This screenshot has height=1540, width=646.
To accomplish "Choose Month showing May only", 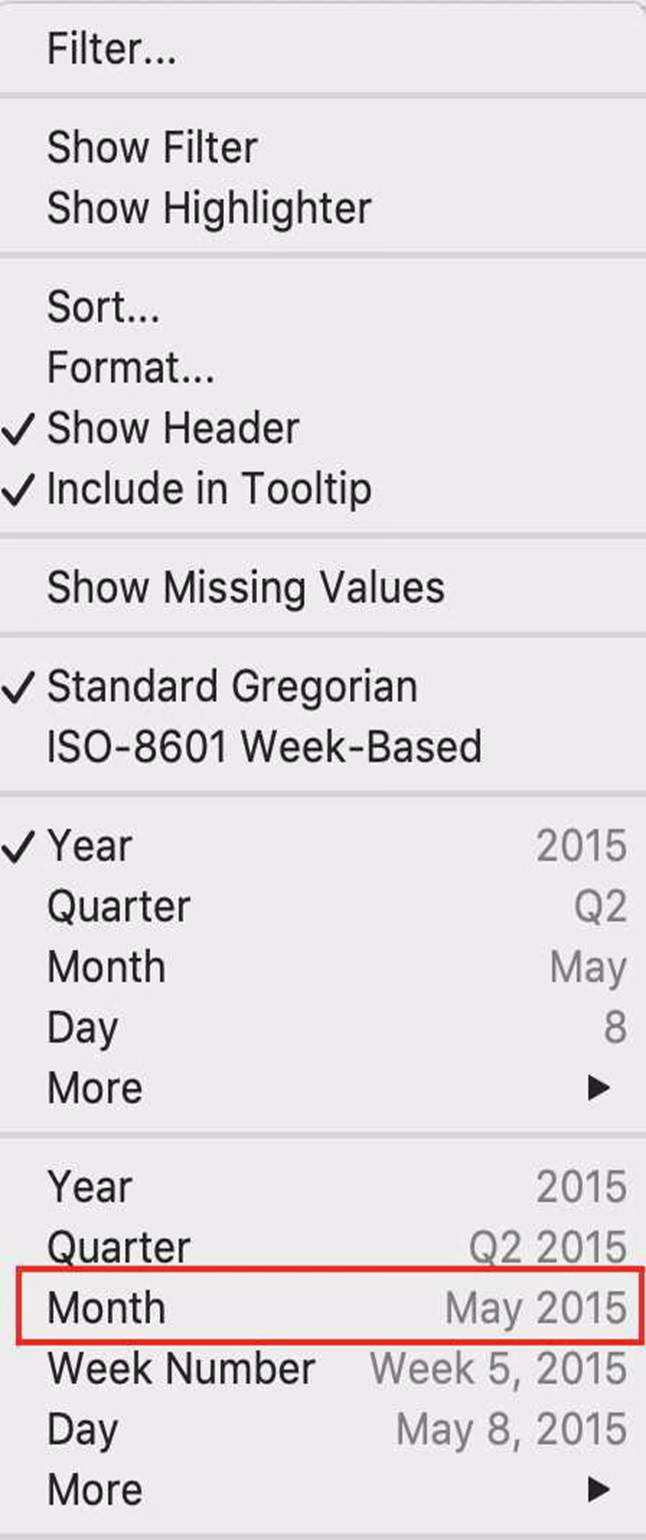I will [106, 967].
